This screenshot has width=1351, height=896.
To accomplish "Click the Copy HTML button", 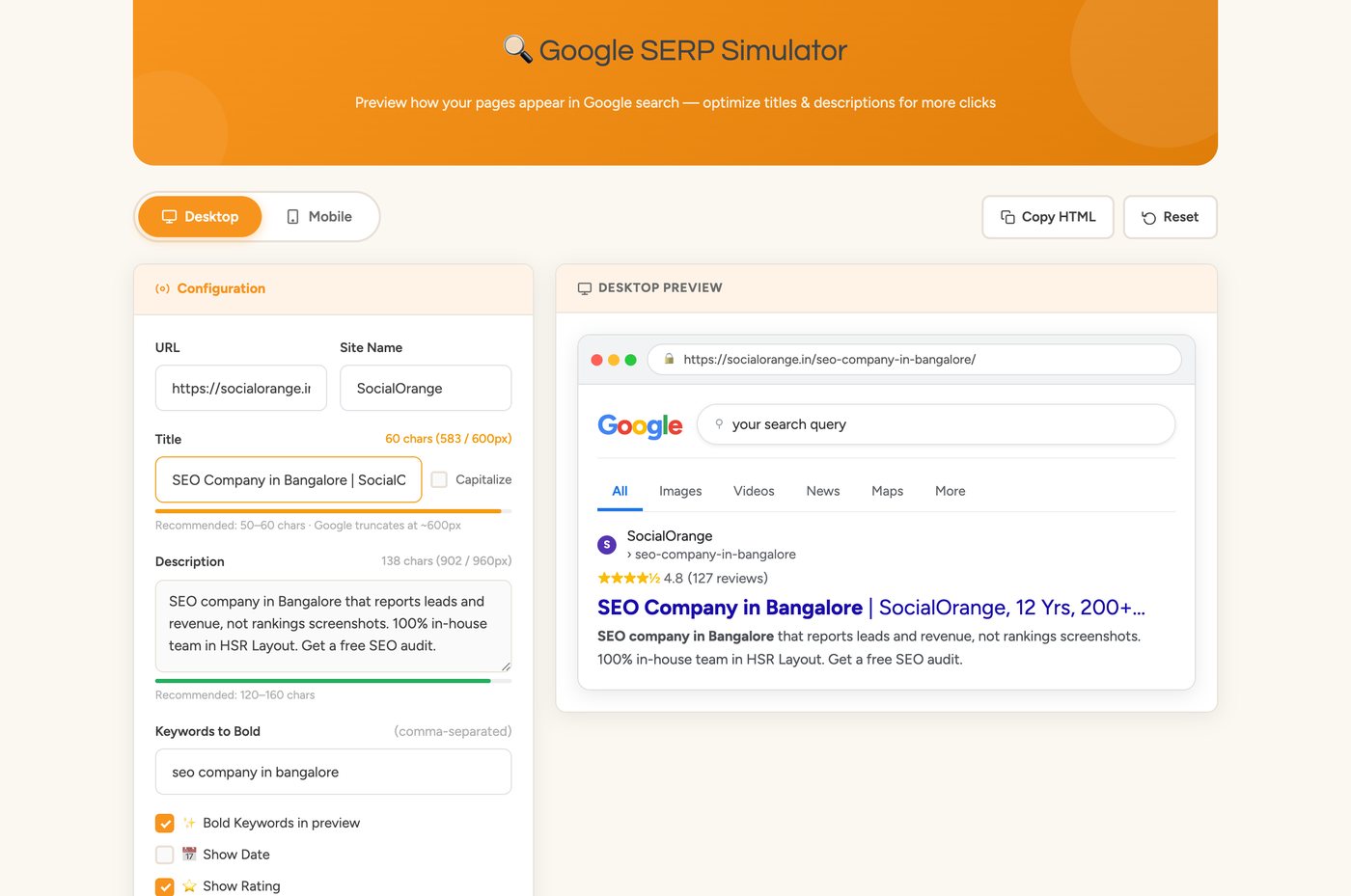I will [1048, 217].
